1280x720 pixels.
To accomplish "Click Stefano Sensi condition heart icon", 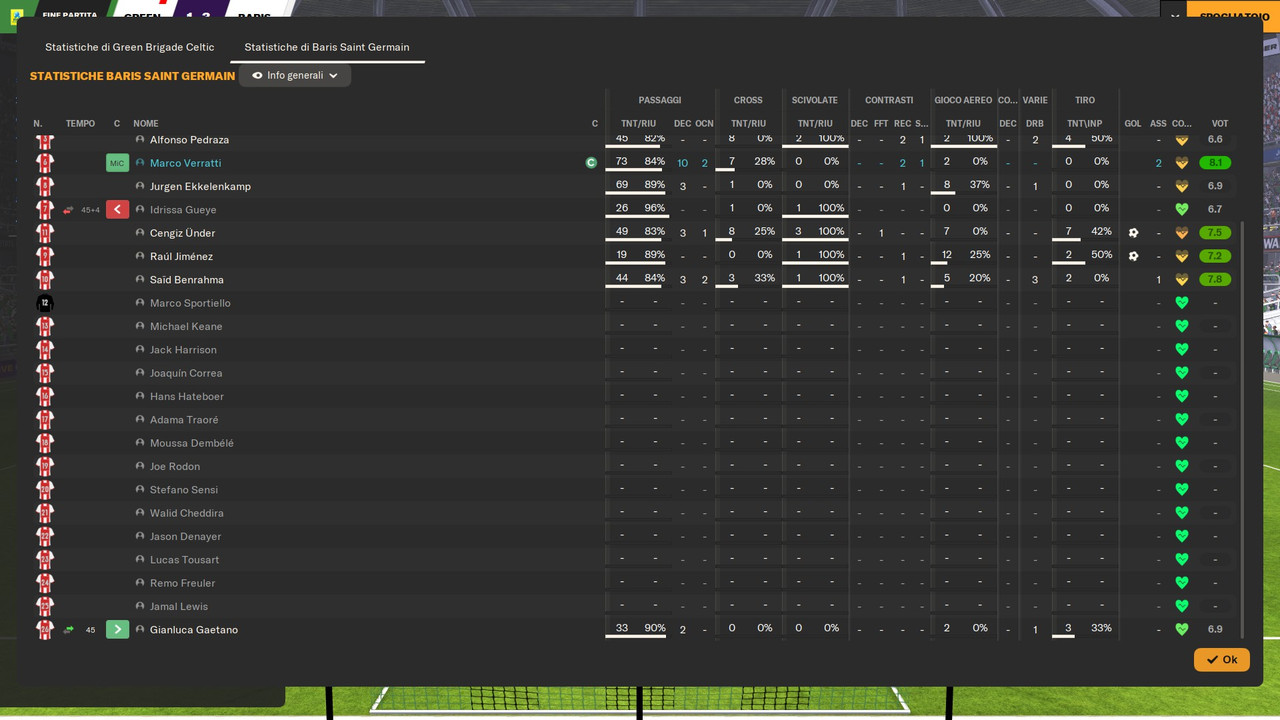I will [1181, 490].
